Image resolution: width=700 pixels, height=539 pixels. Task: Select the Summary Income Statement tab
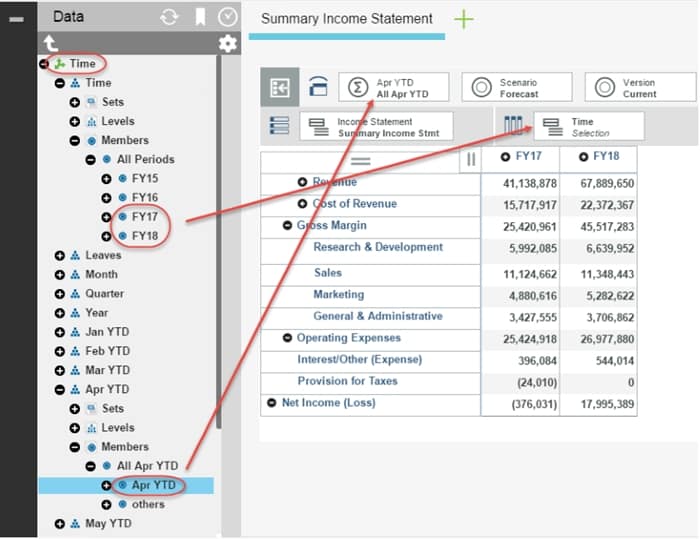[346, 19]
